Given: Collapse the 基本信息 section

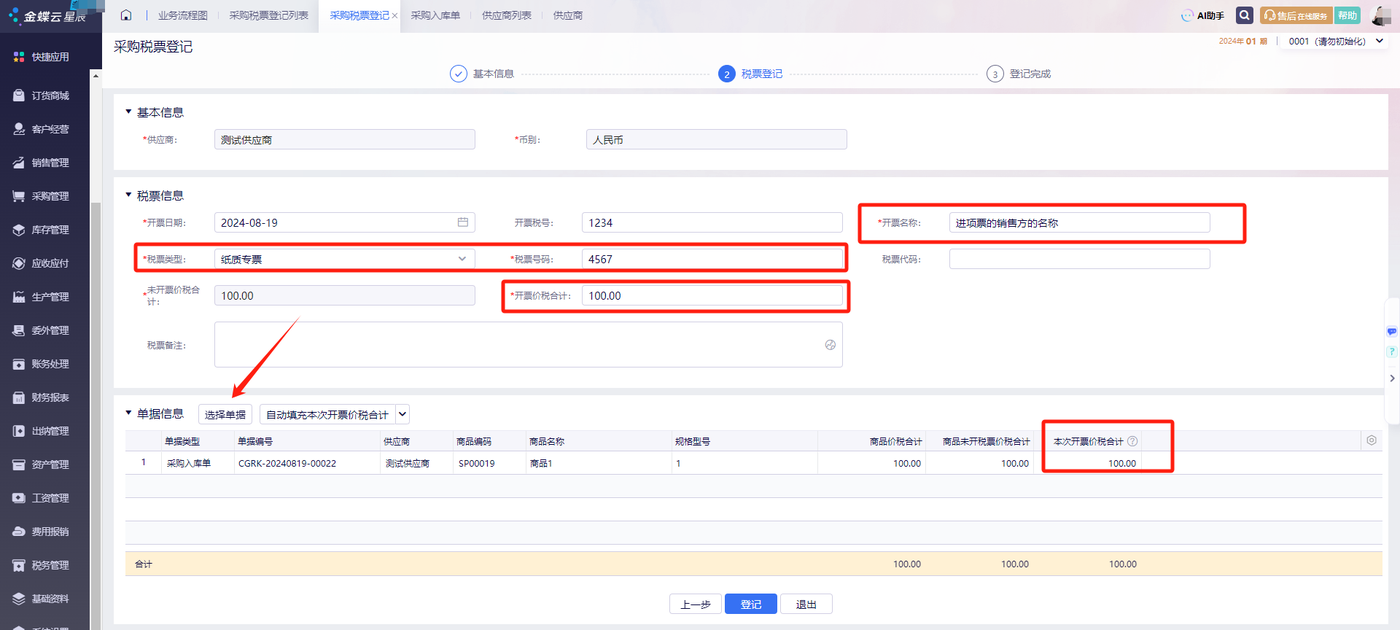Looking at the screenshot, I should pyautogui.click(x=128, y=112).
